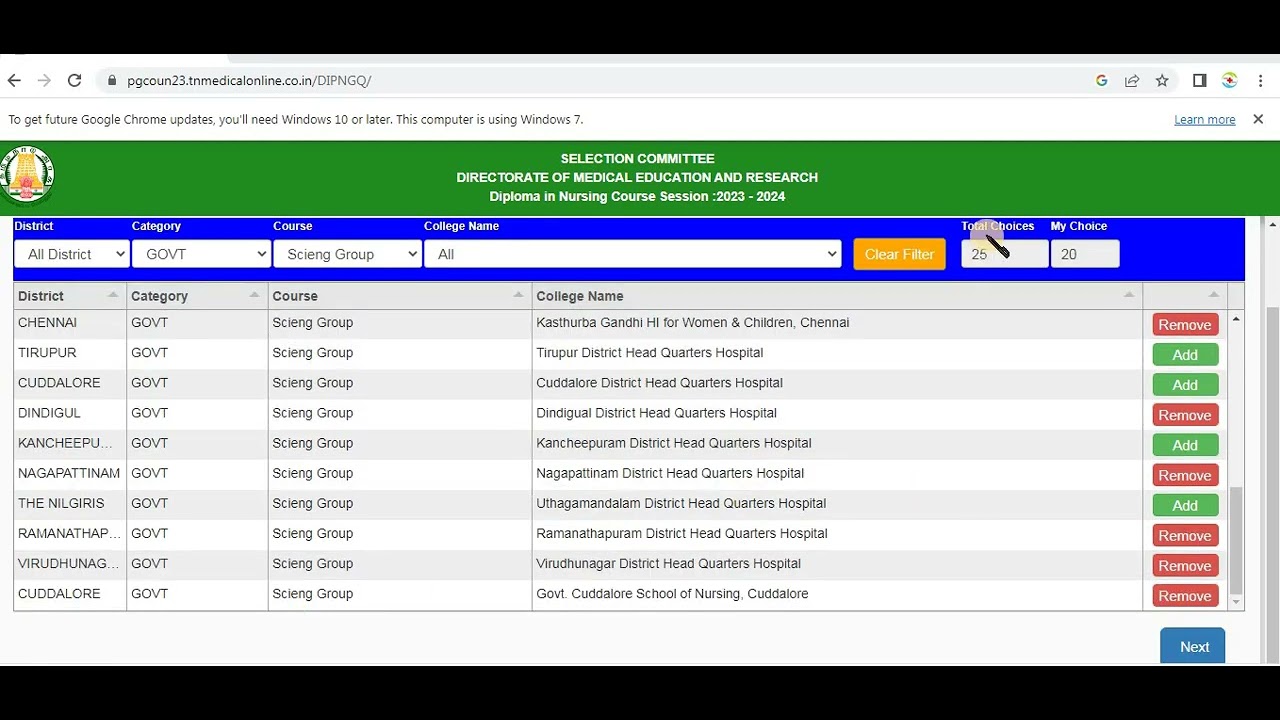The width and height of the screenshot is (1280, 720).
Task: Remove Nagapattinam District Head Quarters Hospital
Action: pos(1185,475)
